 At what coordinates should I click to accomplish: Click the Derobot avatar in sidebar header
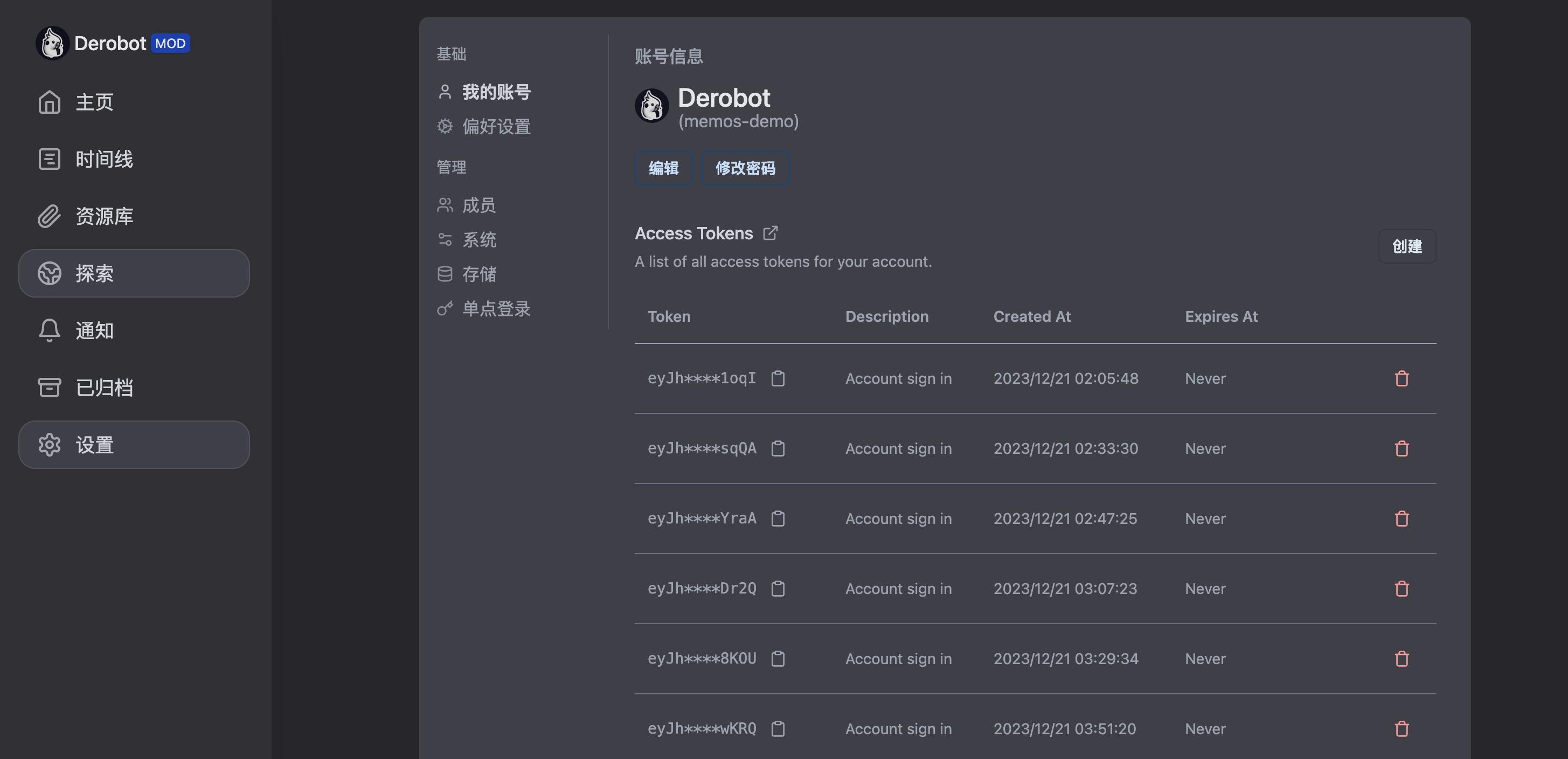pyautogui.click(x=52, y=43)
